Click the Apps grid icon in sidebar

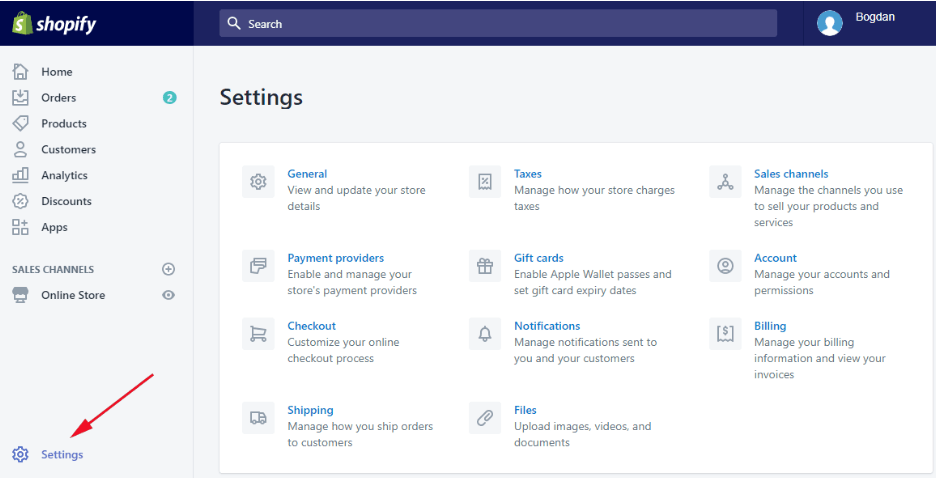pyautogui.click(x=20, y=227)
